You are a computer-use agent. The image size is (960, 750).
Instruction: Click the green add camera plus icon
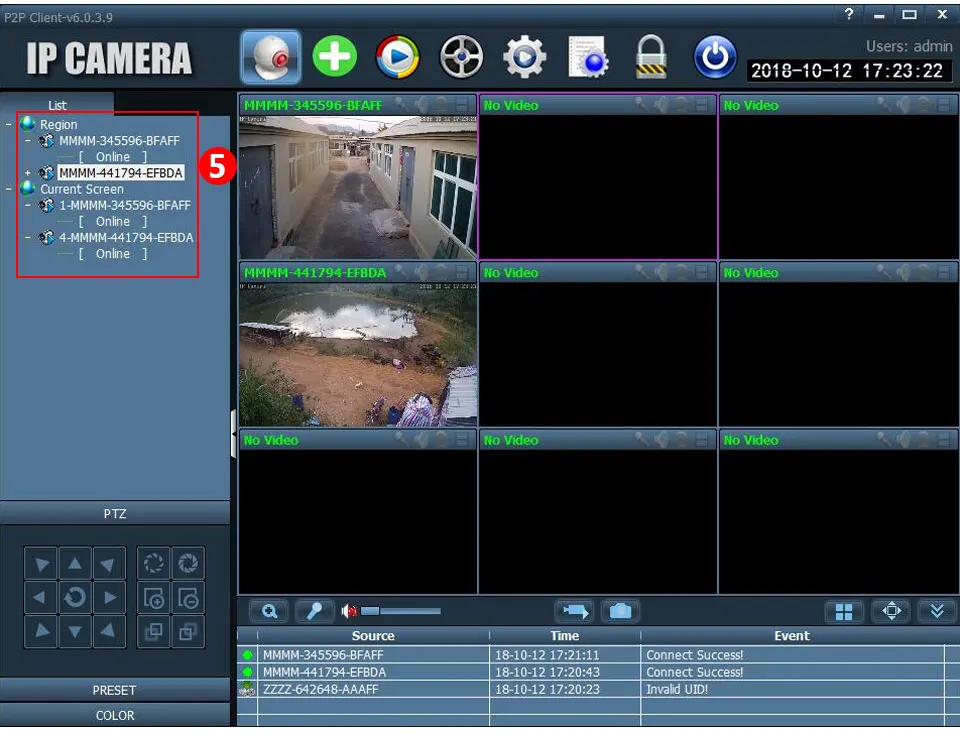tap(335, 56)
